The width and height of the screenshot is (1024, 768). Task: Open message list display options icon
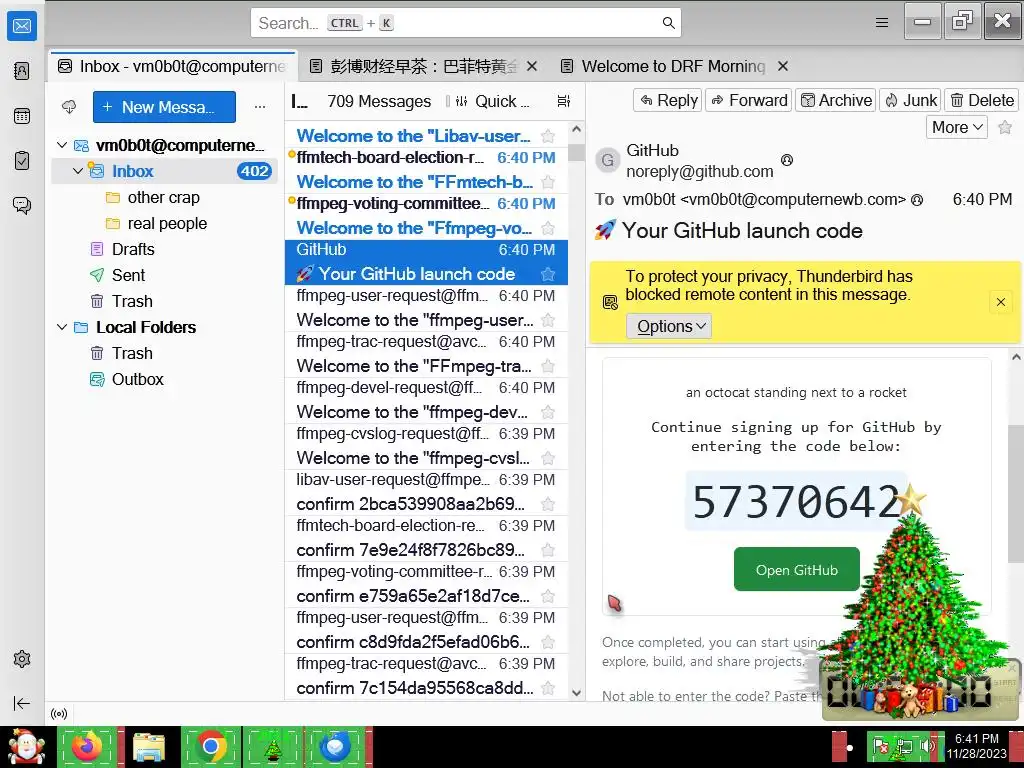(564, 101)
